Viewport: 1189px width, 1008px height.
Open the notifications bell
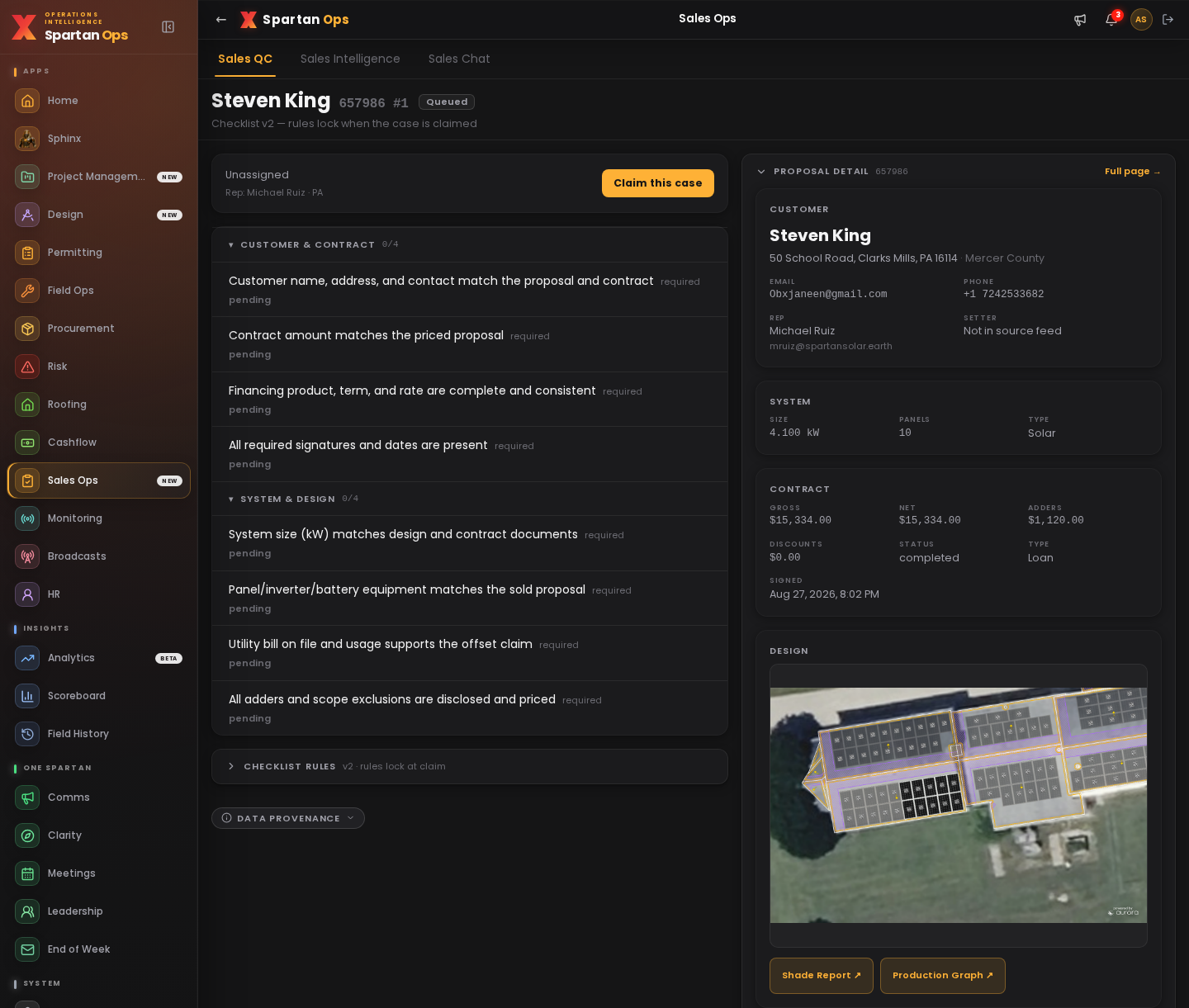(1111, 20)
